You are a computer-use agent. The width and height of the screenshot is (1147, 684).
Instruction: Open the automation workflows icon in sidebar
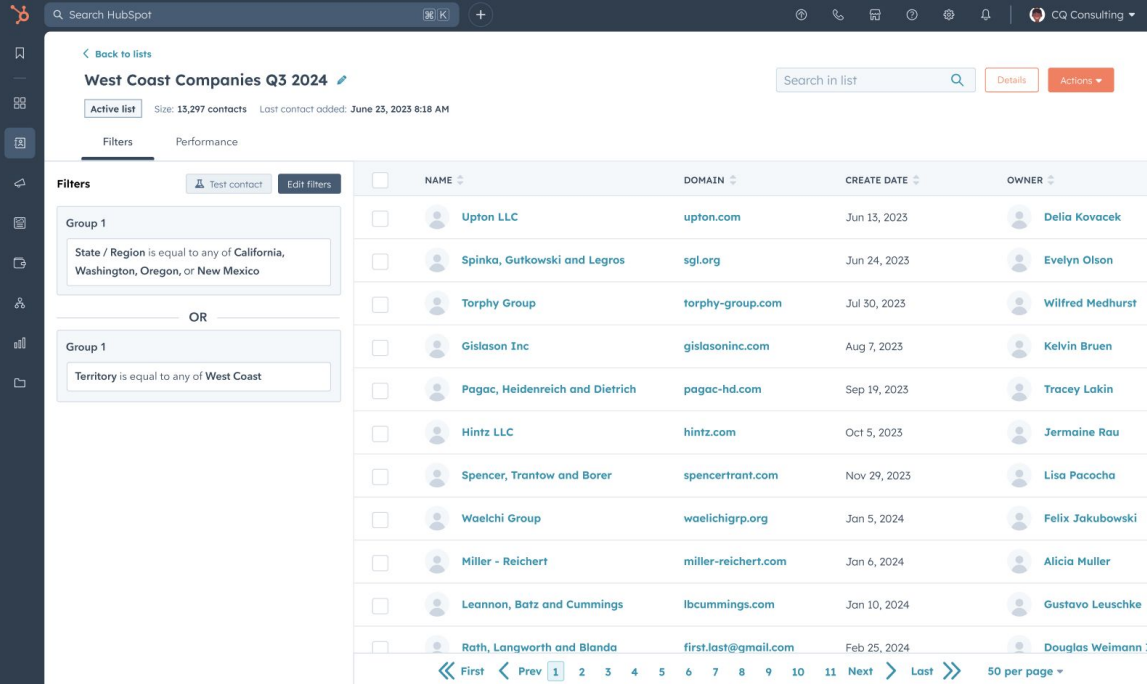(x=20, y=303)
